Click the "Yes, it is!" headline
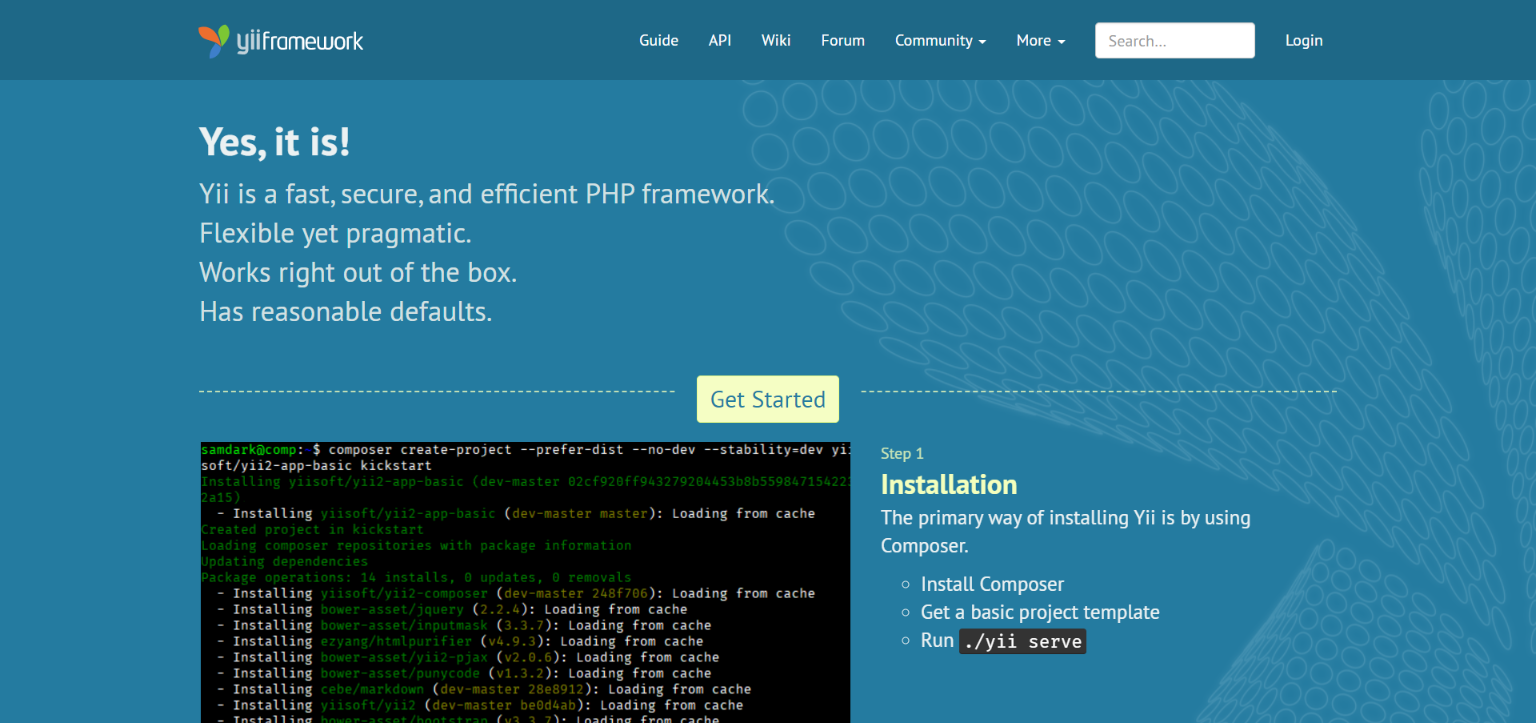 [x=275, y=142]
